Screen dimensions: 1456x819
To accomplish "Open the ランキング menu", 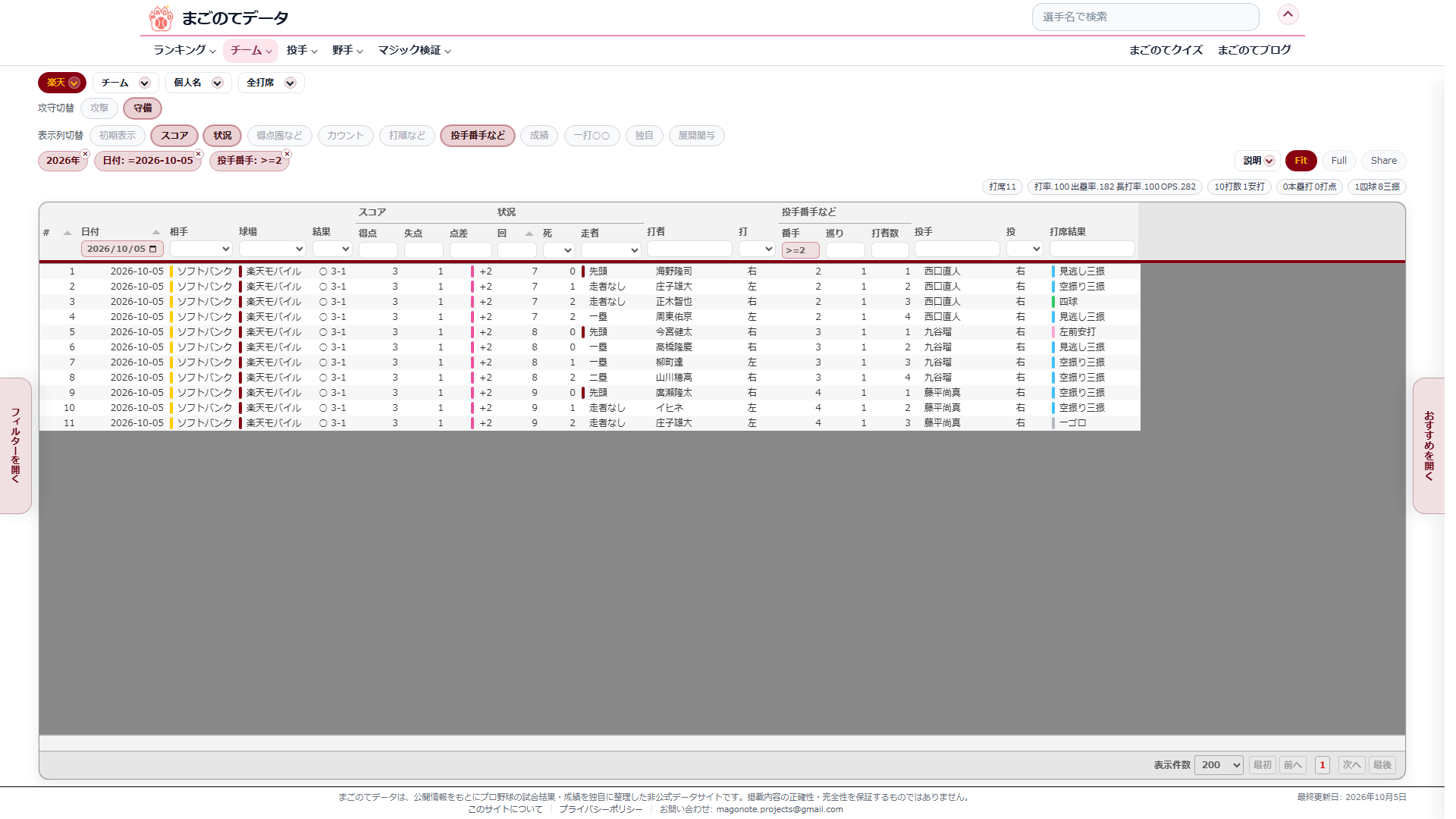I will [x=184, y=50].
